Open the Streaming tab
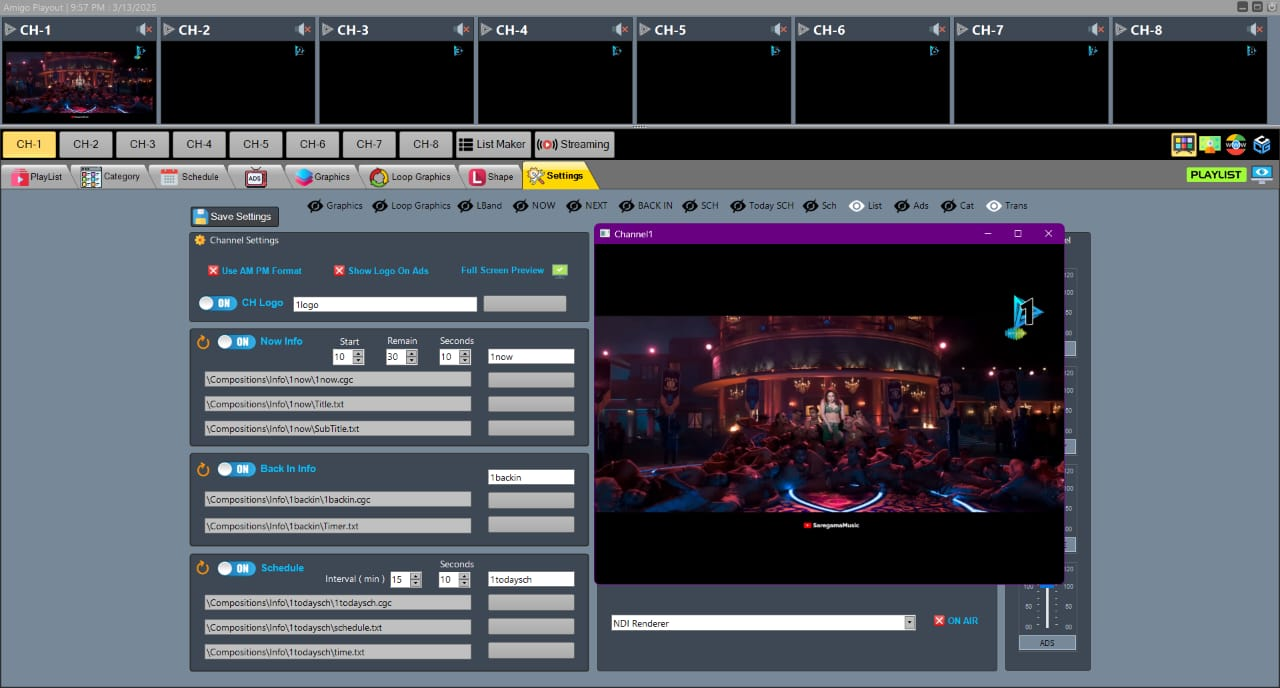Viewport: 1280px width, 688px height. (573, 143)
